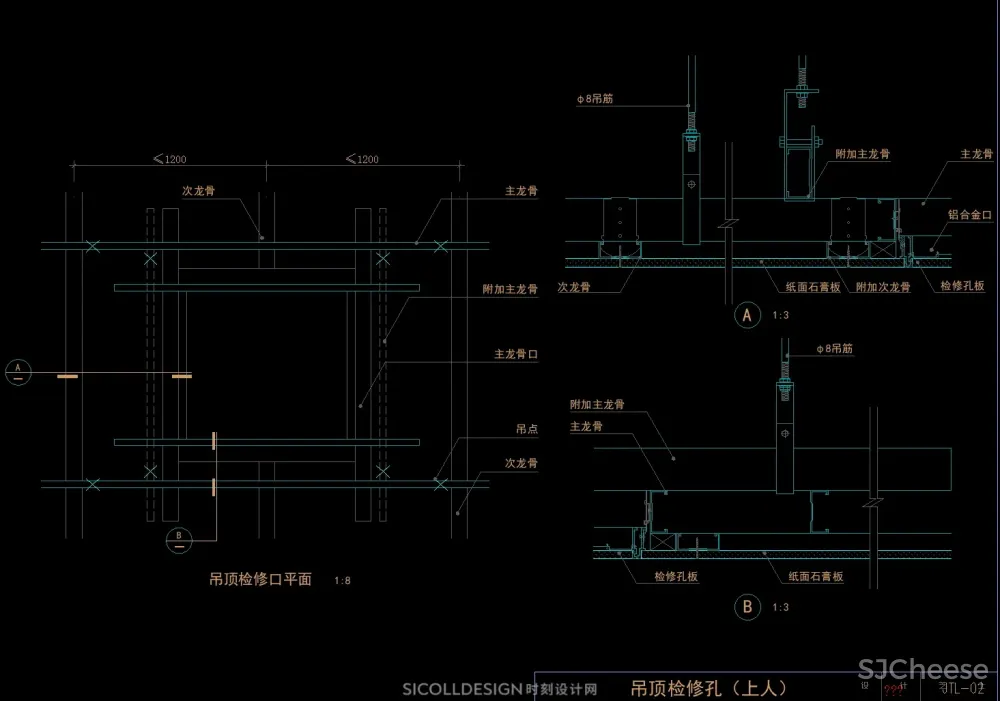This screenshot has height=701, width=1000.
Task: Select the 吊顶检修口平面 plan title
Action: tap(260, 579)
